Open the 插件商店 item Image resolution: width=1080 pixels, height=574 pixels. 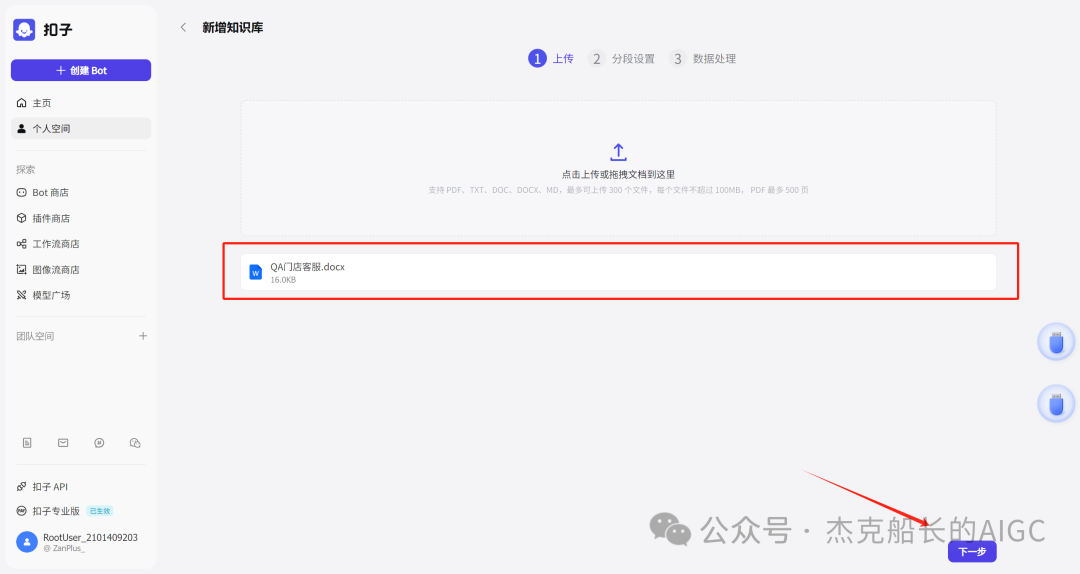[81, 218]
